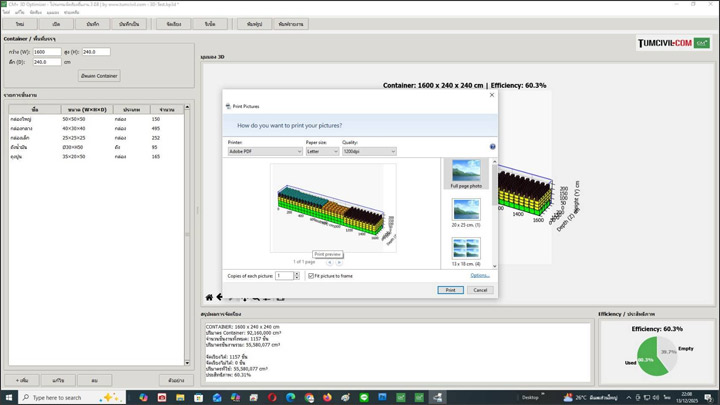The height and width of the screenshot is (405, 720).
Task: Click the home icon in plot toolbar
Action: 209,297
